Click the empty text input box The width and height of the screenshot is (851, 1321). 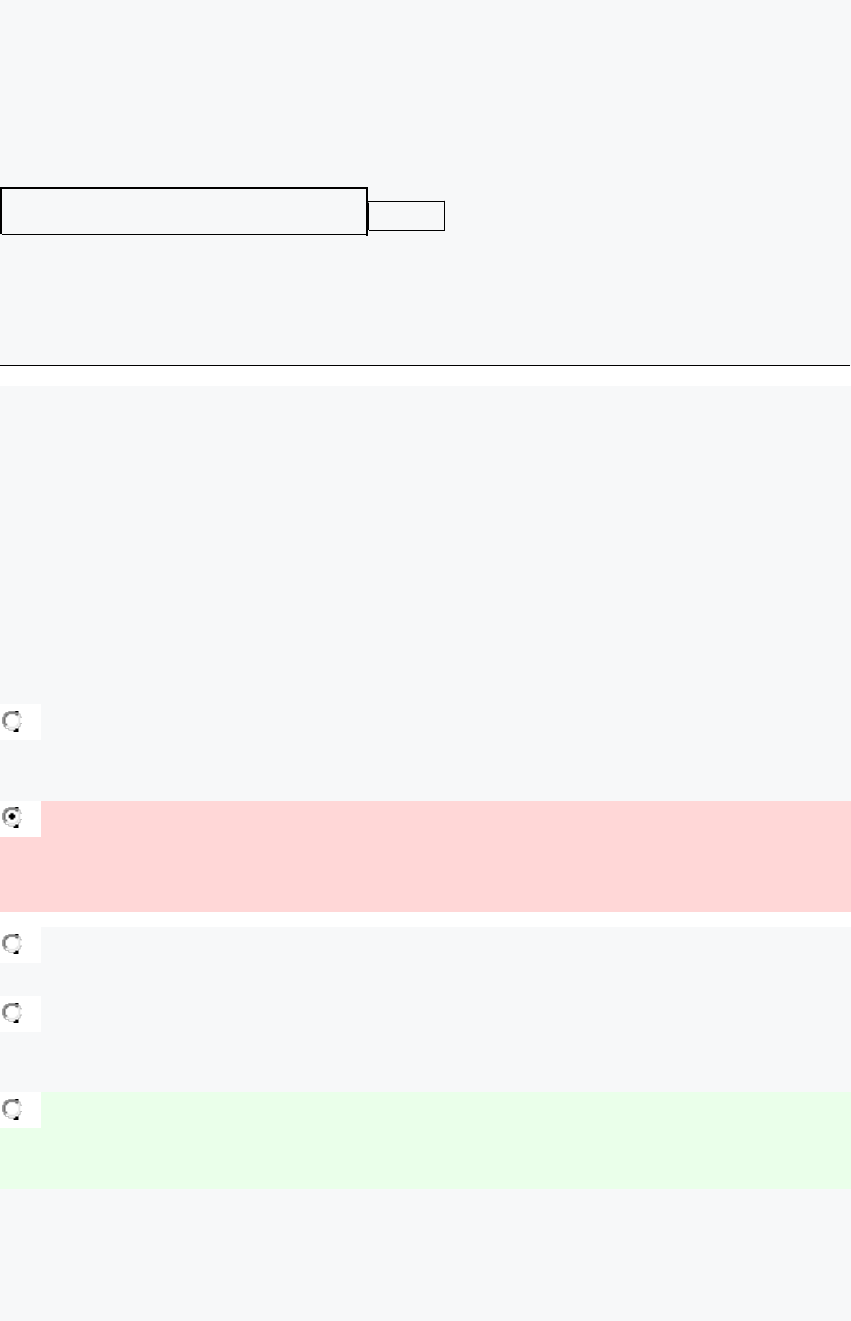click(x=184, y=211)
